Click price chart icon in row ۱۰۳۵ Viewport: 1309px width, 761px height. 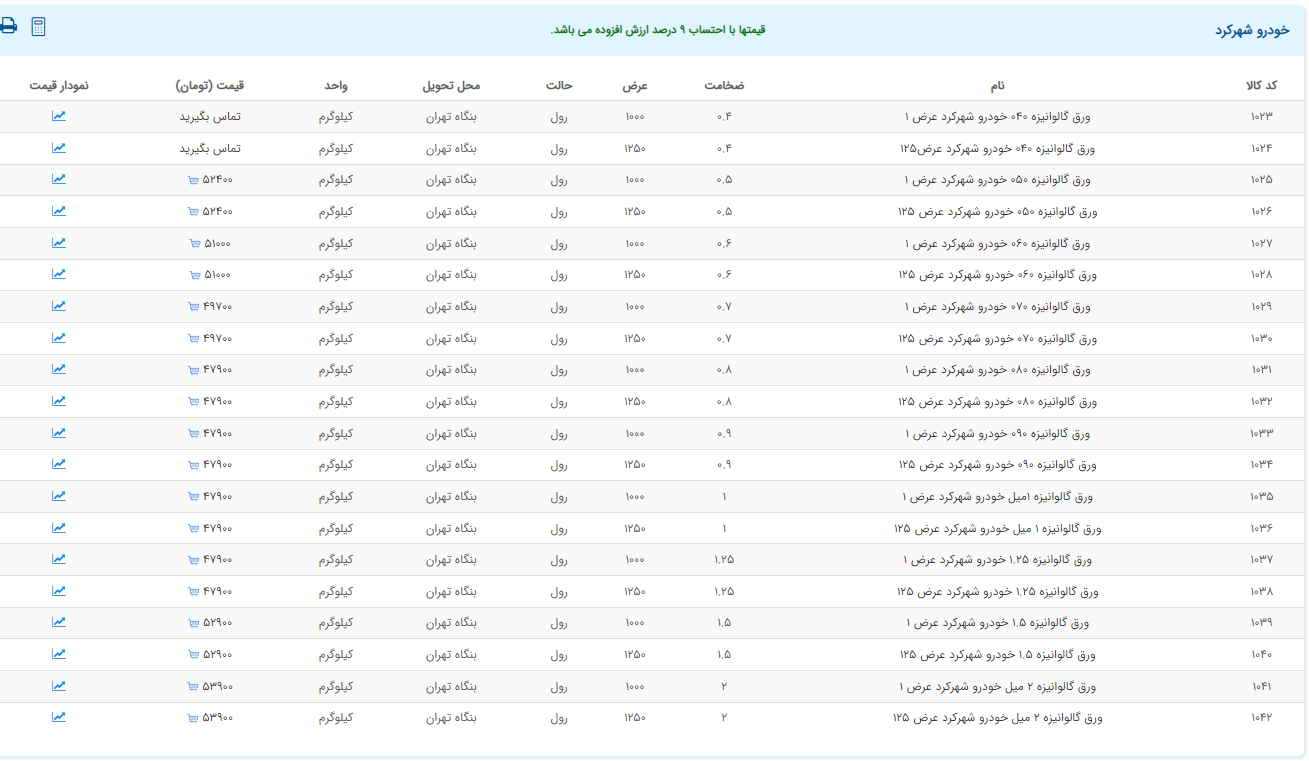[x=59, y=496]
